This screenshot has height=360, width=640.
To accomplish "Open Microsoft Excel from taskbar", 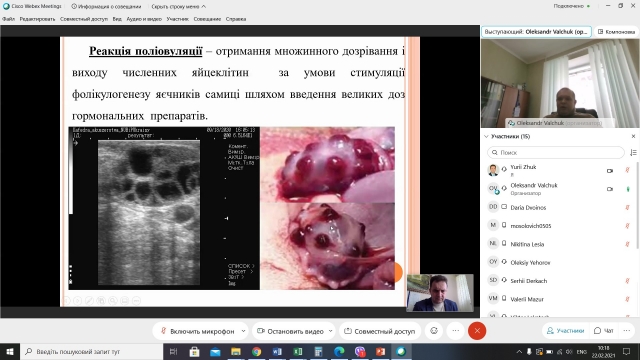I will pyautogui.click(x=298, y=351).
